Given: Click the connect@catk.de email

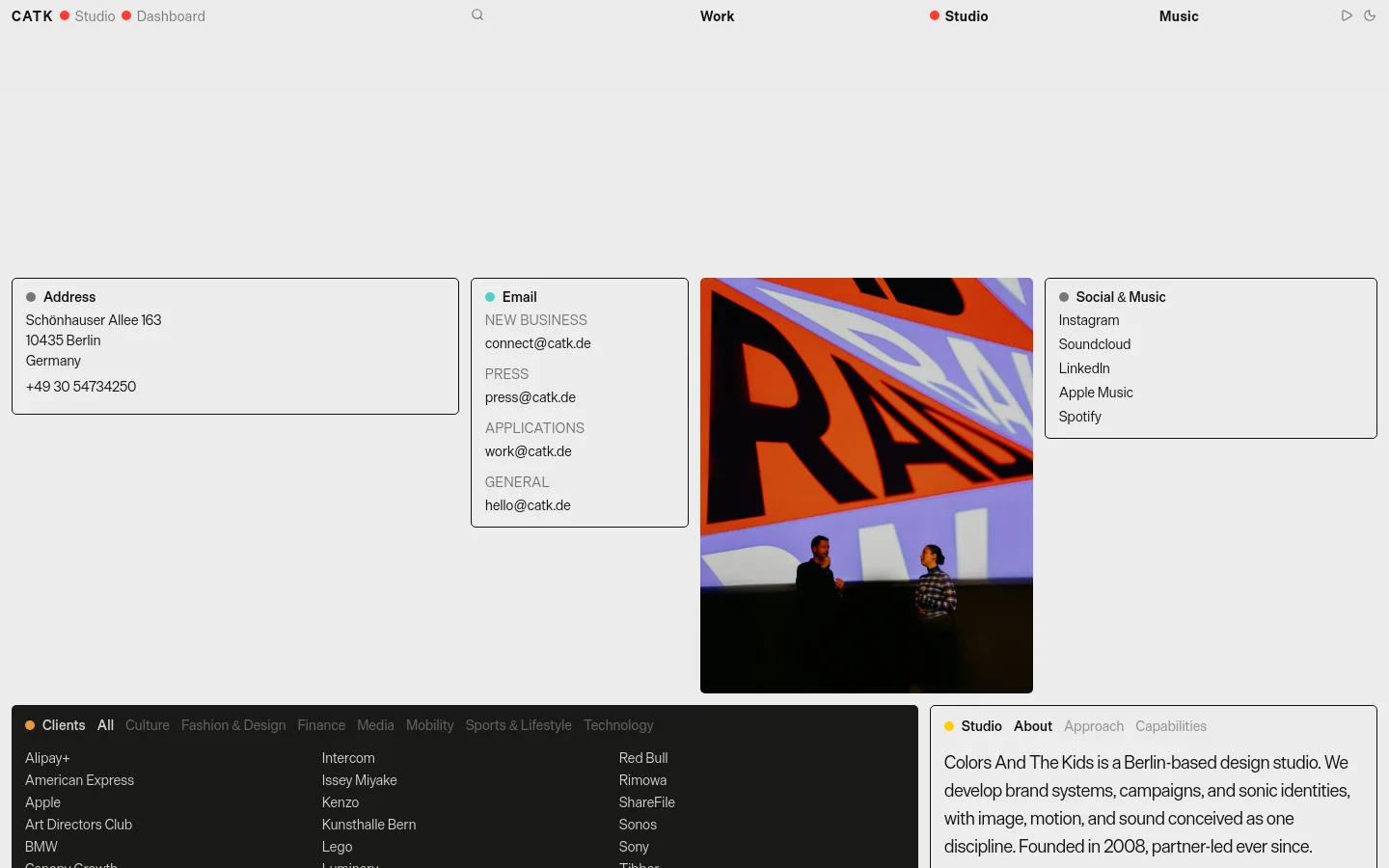Looking at the screenshot, I should pyautogui.click(x=538, y=343).
